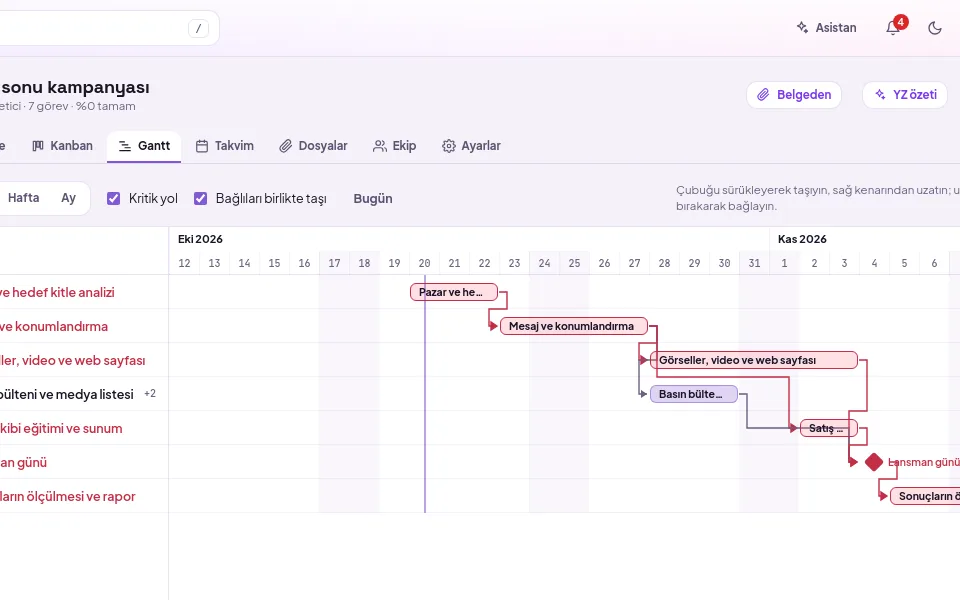
Task: Select the Mesaj ve konumlandırma bar
Action: point(574,326)
